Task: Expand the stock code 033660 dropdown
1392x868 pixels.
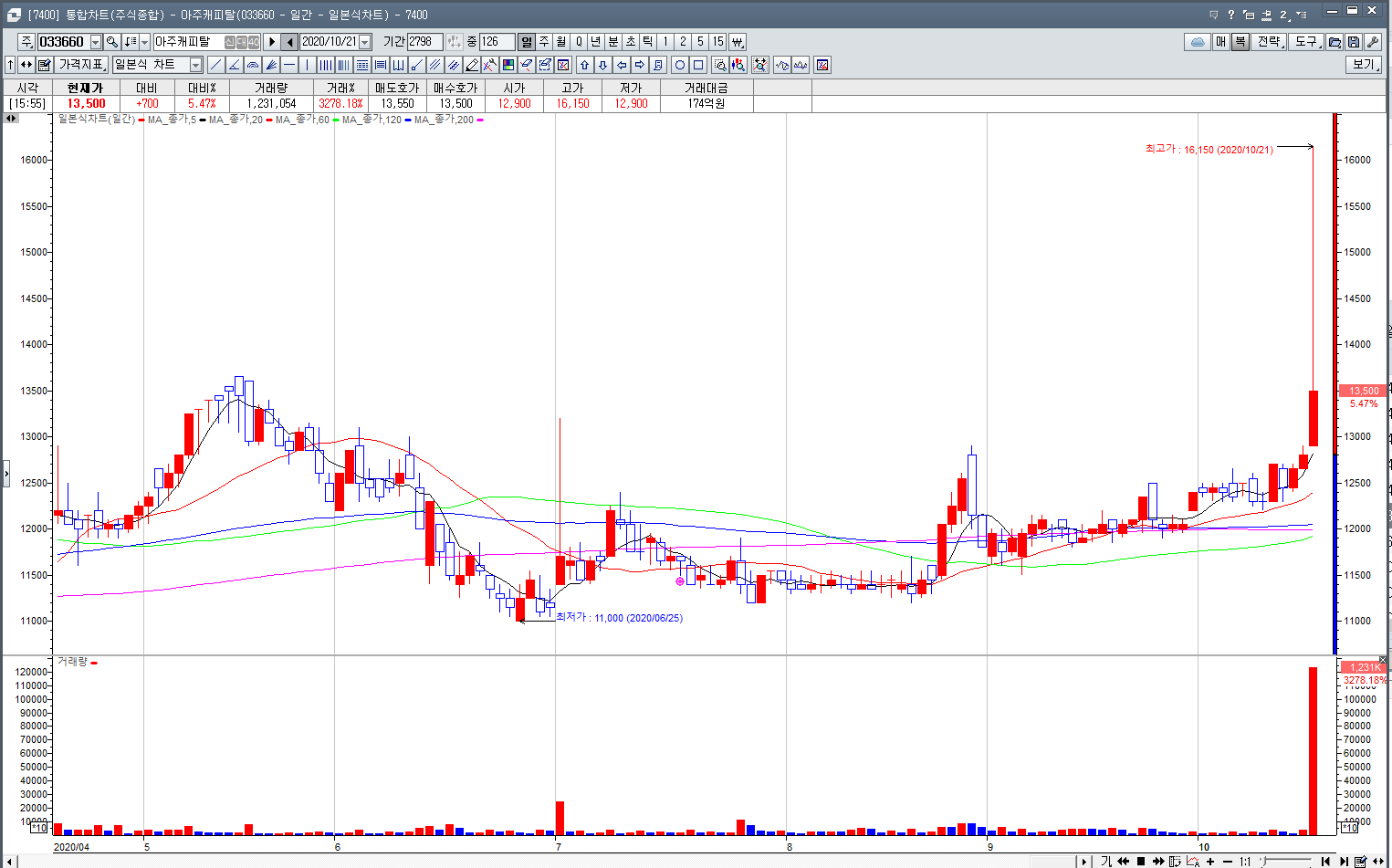Action: pos(96,42)
